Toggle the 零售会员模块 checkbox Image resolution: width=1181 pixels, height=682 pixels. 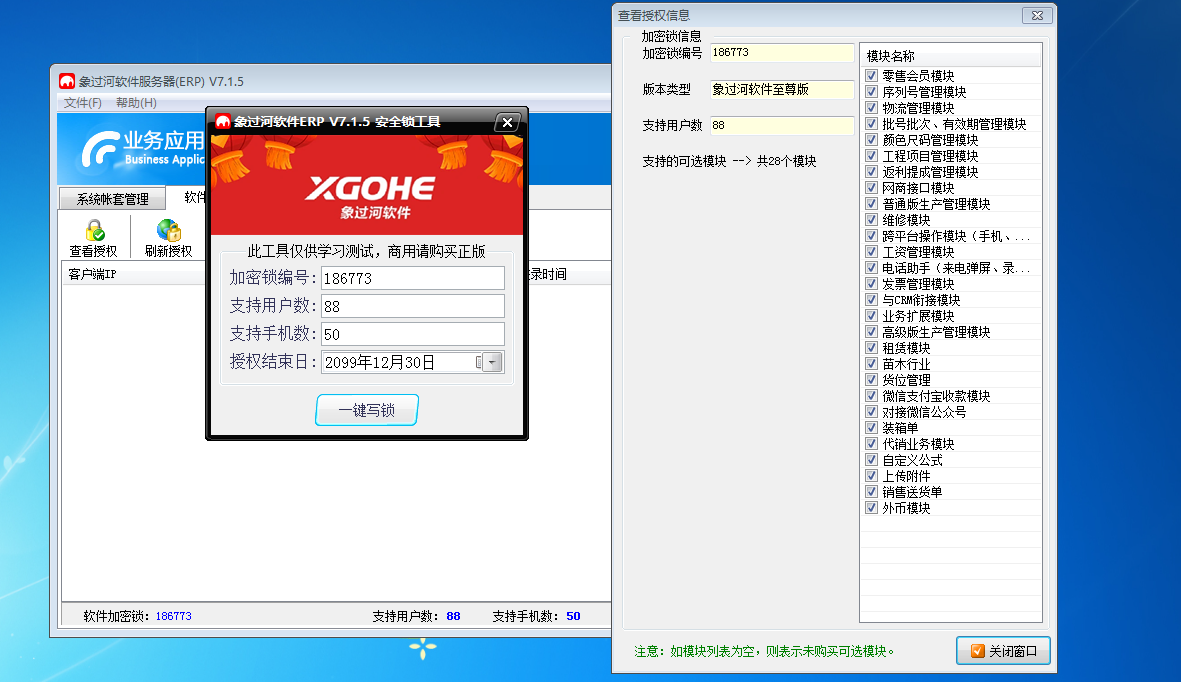pyautogui.click(x=871, y=75)
